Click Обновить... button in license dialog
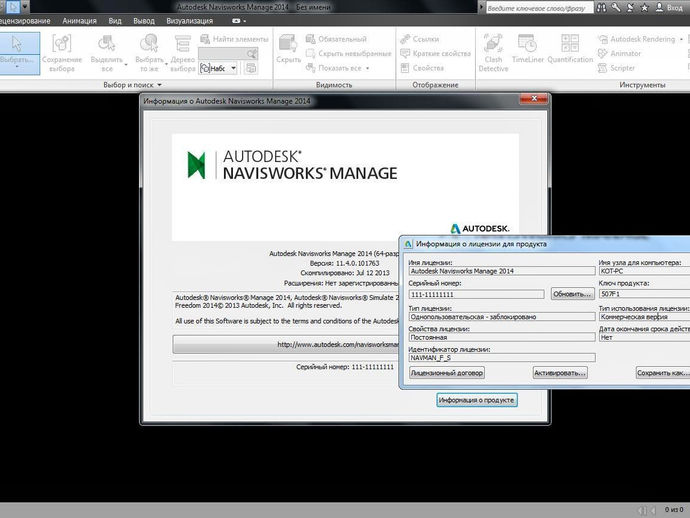 tap(572, 294)
